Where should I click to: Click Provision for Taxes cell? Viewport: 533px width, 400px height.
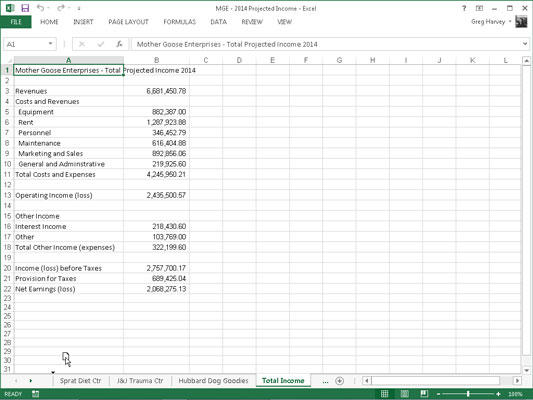69,278
